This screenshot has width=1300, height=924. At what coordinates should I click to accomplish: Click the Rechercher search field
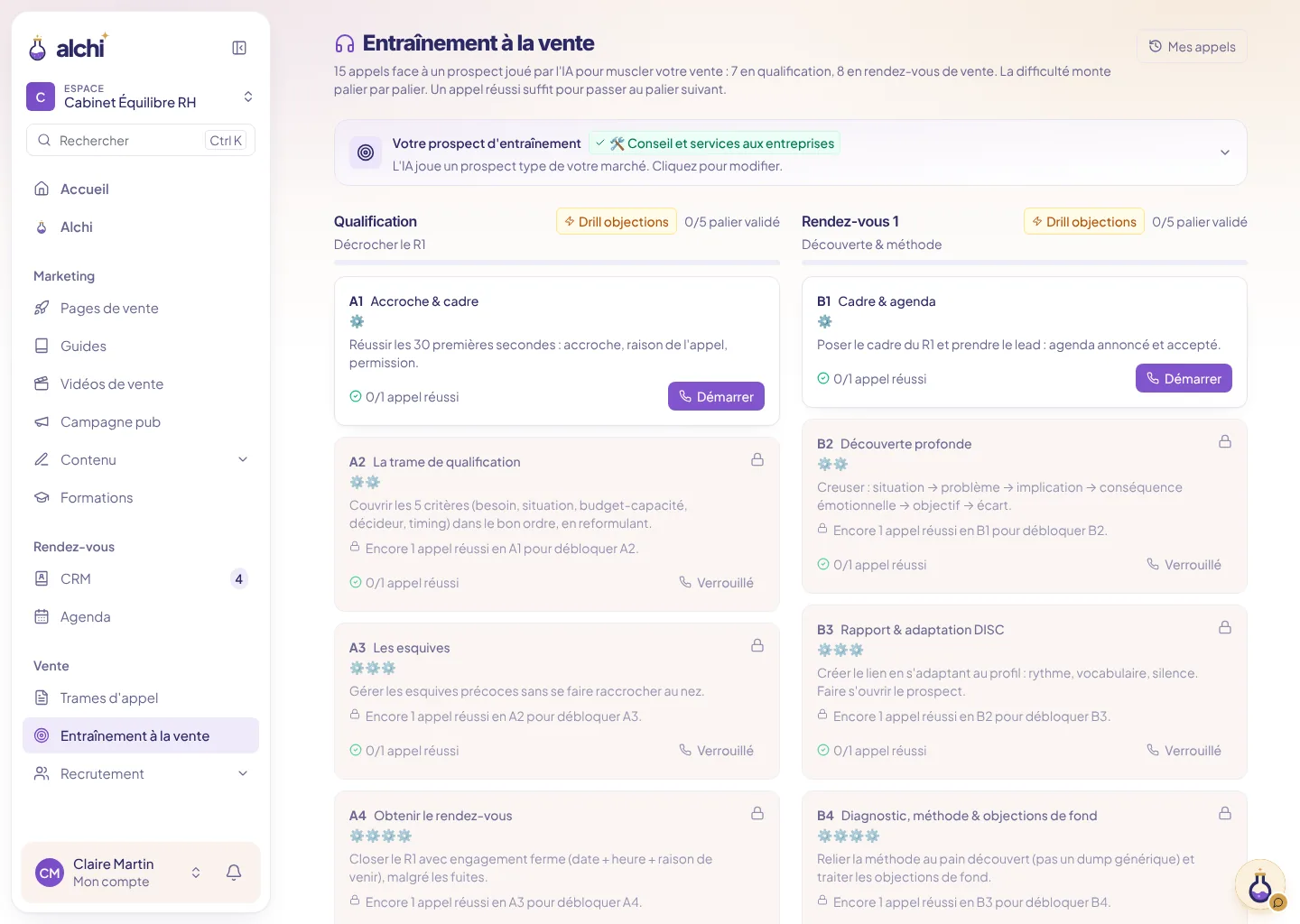[141, 141]
